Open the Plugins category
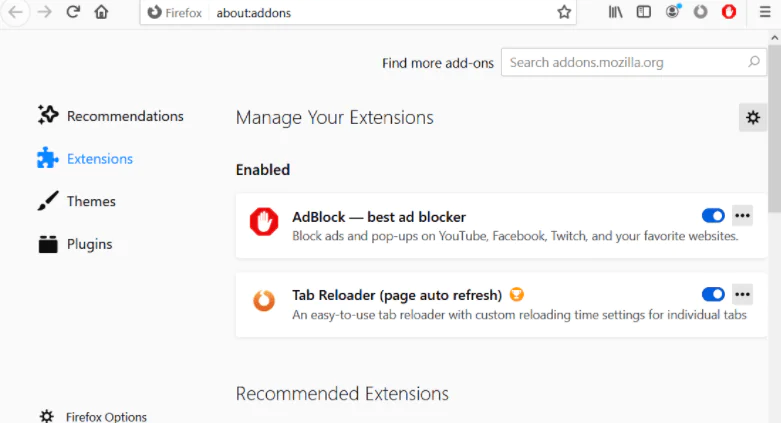Image resolution: width=781 pixels, height=423 pixels. (89, 244)
